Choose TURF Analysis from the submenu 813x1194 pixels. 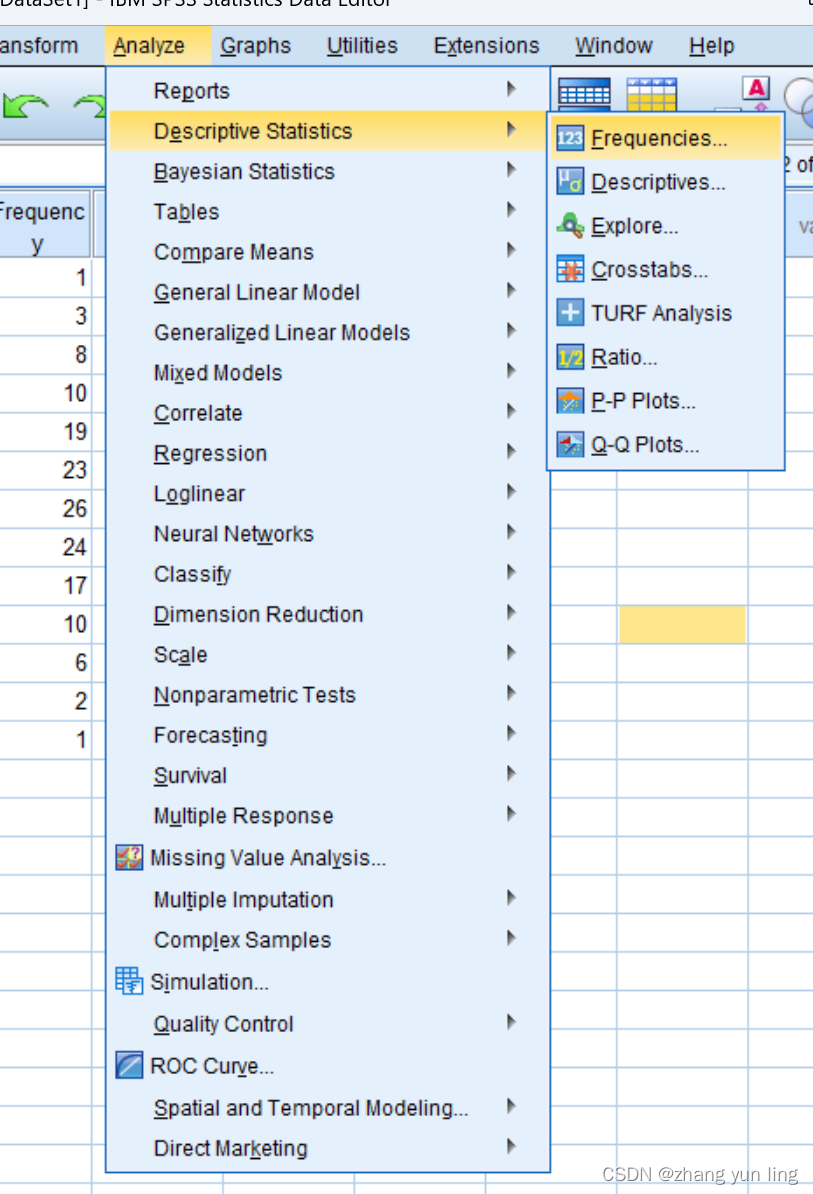click(x=666, y=313)
